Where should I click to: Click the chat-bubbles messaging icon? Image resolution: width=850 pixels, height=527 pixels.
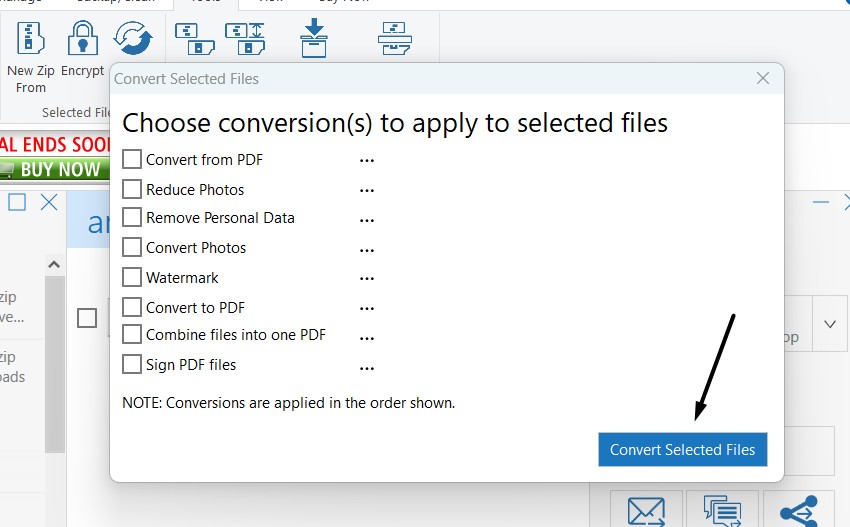[722, 511]
